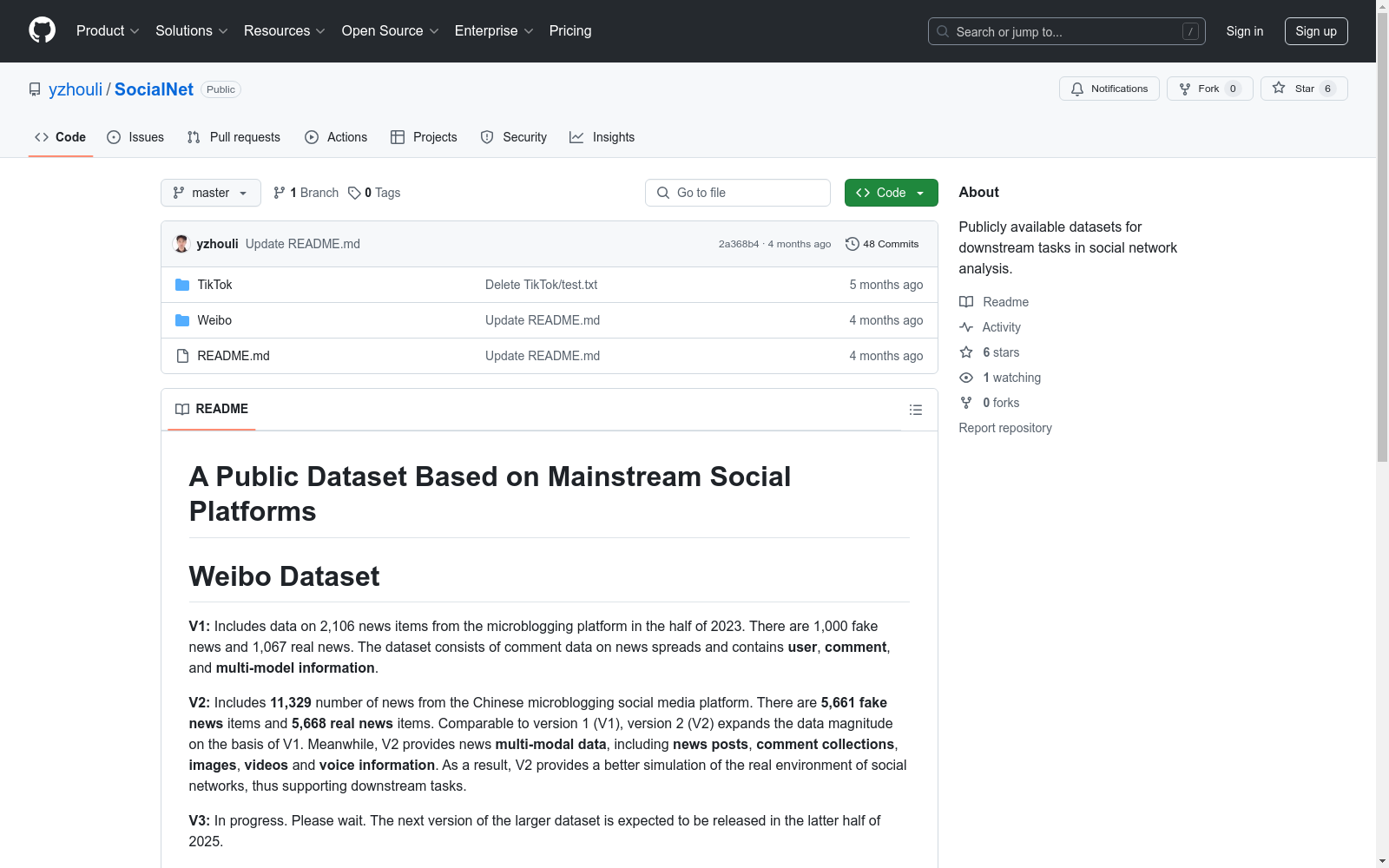Click Report repository link
This screenshot has height=868, width=1389.
[x=1005, y=428]
